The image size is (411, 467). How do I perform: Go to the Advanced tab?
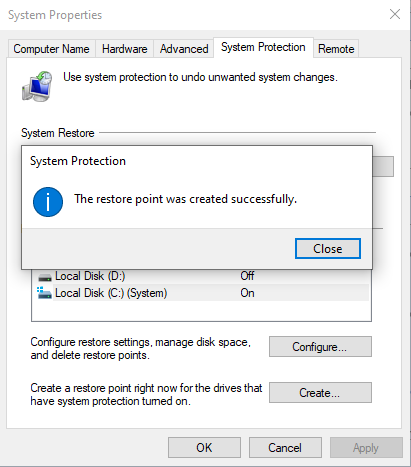[x=184, y=49]
